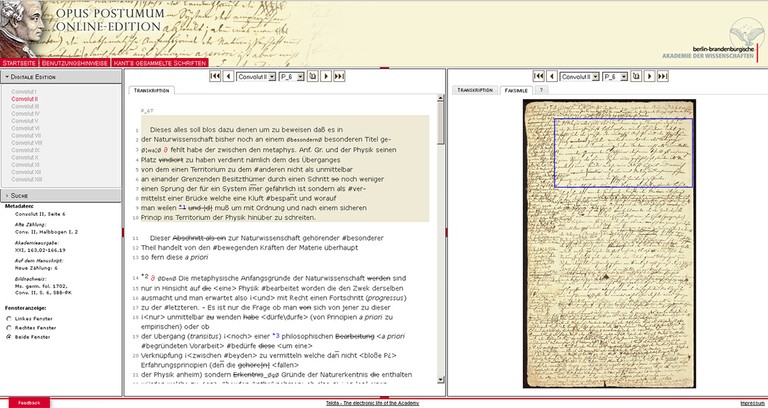Click the copy-pages icon in right pane toolbar
This screenshot has height=408, width=768.
636,76
